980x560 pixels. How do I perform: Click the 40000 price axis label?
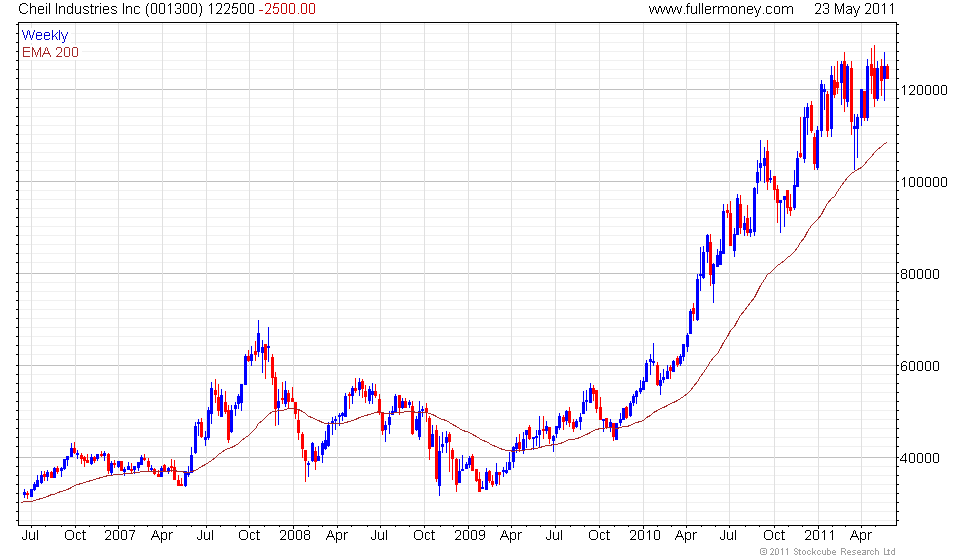pyautogui.click(x=919, y=458)
